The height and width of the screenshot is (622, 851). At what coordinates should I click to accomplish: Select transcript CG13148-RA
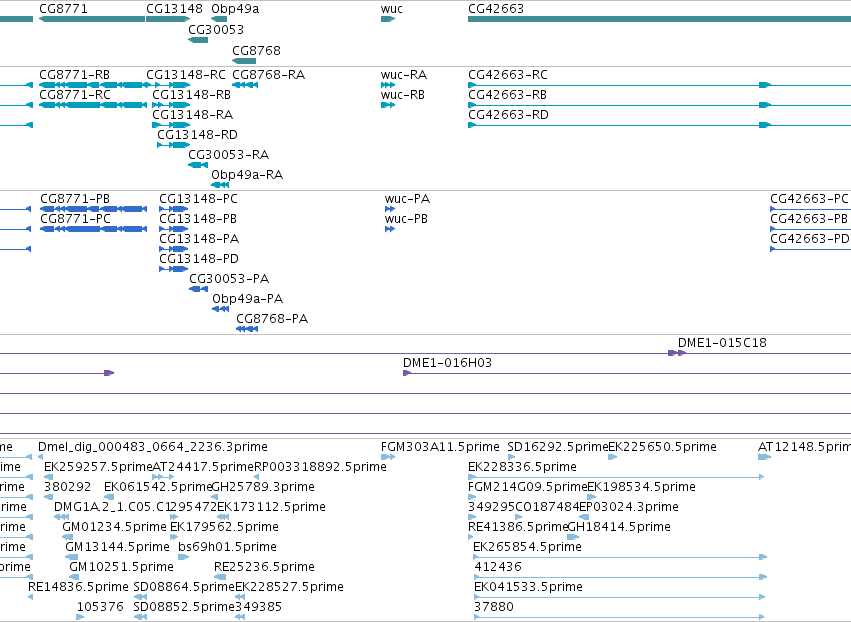click(193, 115)
